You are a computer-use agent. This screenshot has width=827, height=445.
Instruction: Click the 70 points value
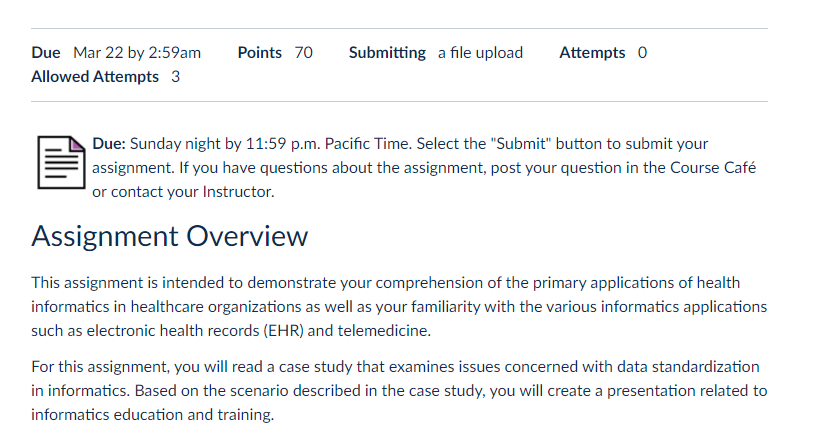(303, 53)
